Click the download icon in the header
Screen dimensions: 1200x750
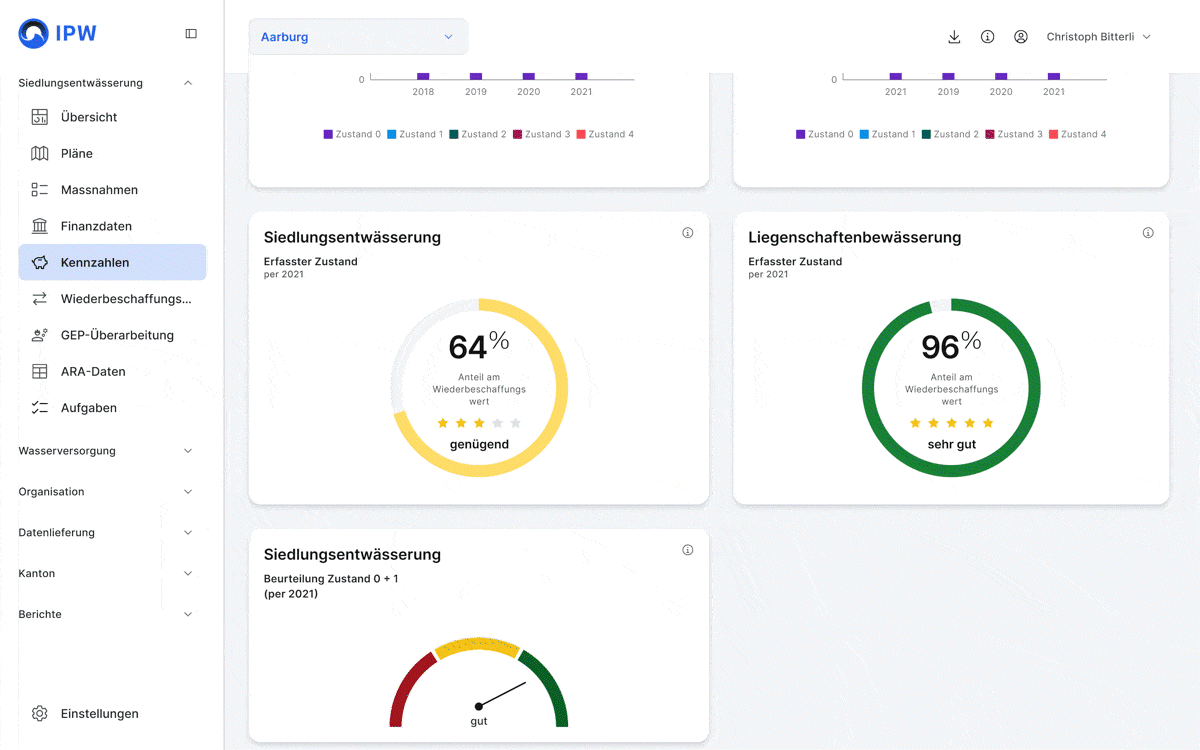pyautogui.click(x=954, y=37)
